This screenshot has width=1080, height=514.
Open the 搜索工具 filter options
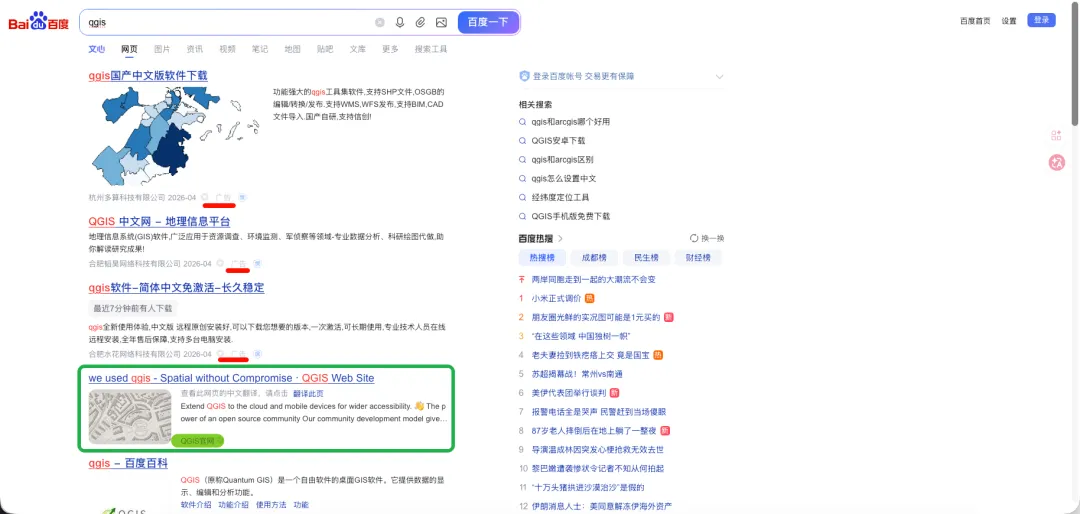(430, 49)
